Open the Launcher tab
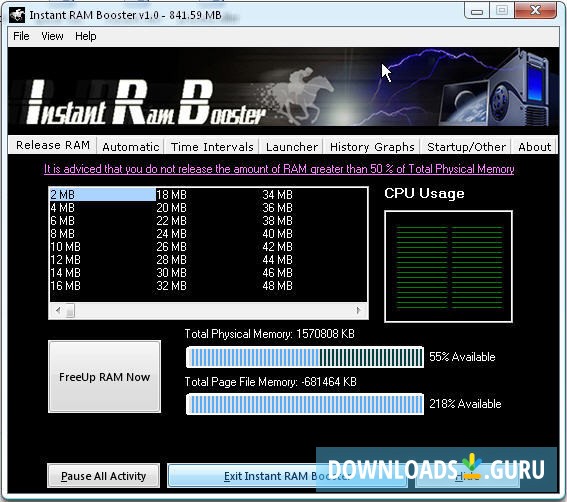This screenshot has width=567, height=502. tap(291, 147)
